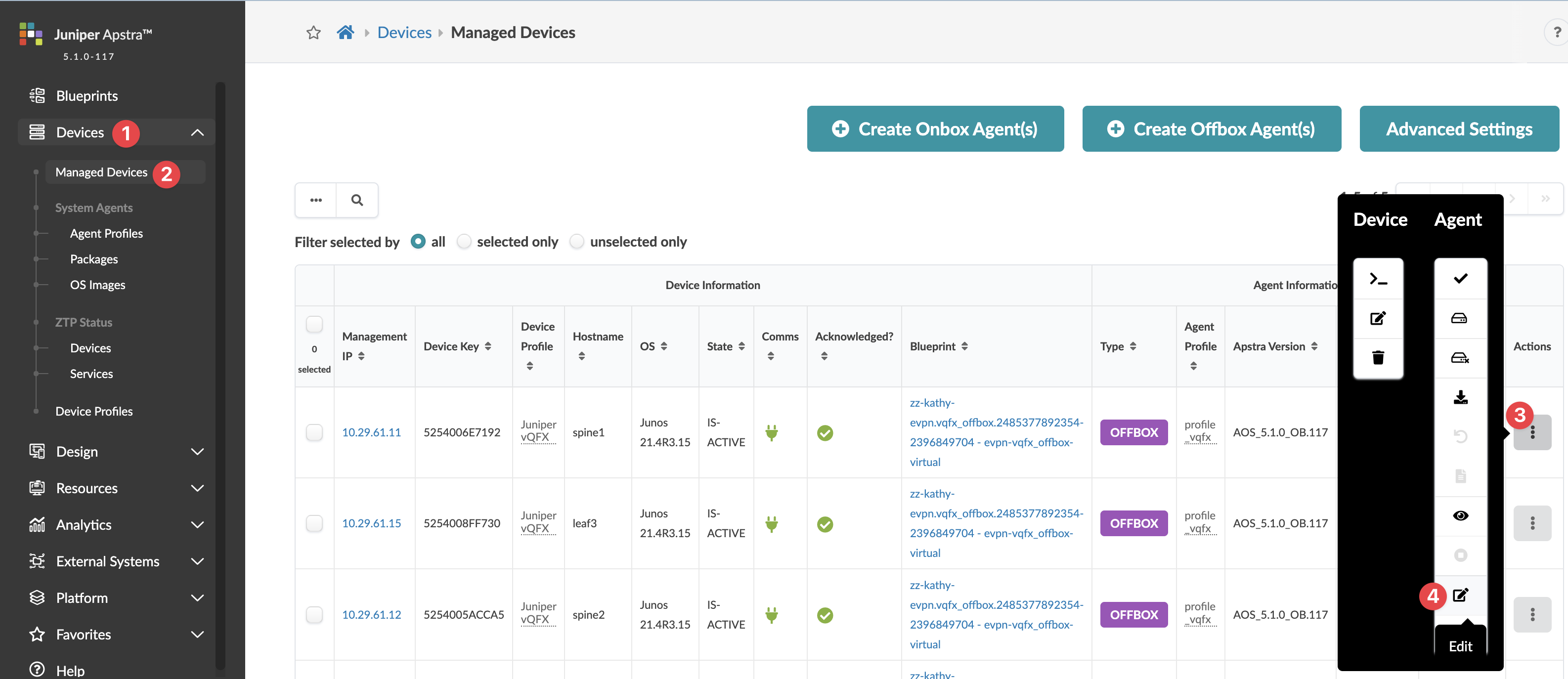The image size is (1568, 679).
Task: Open management IP link 10.29.61.15
Action: 371,523
